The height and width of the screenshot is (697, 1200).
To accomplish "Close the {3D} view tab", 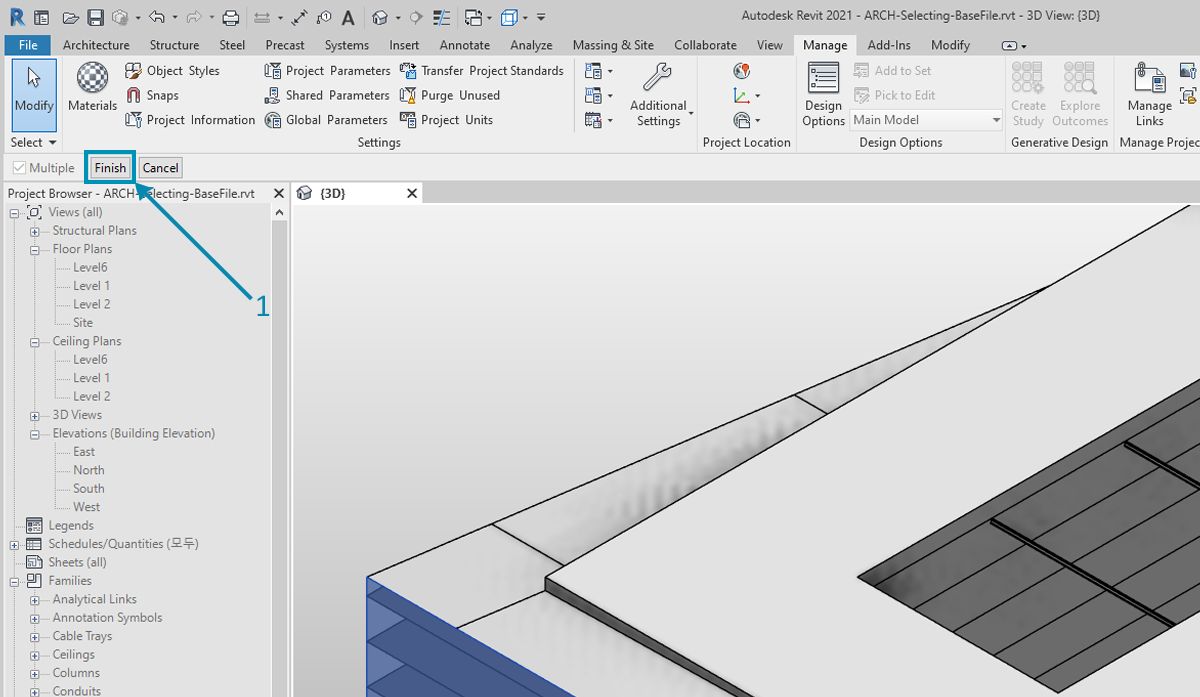I will (412, 193).
